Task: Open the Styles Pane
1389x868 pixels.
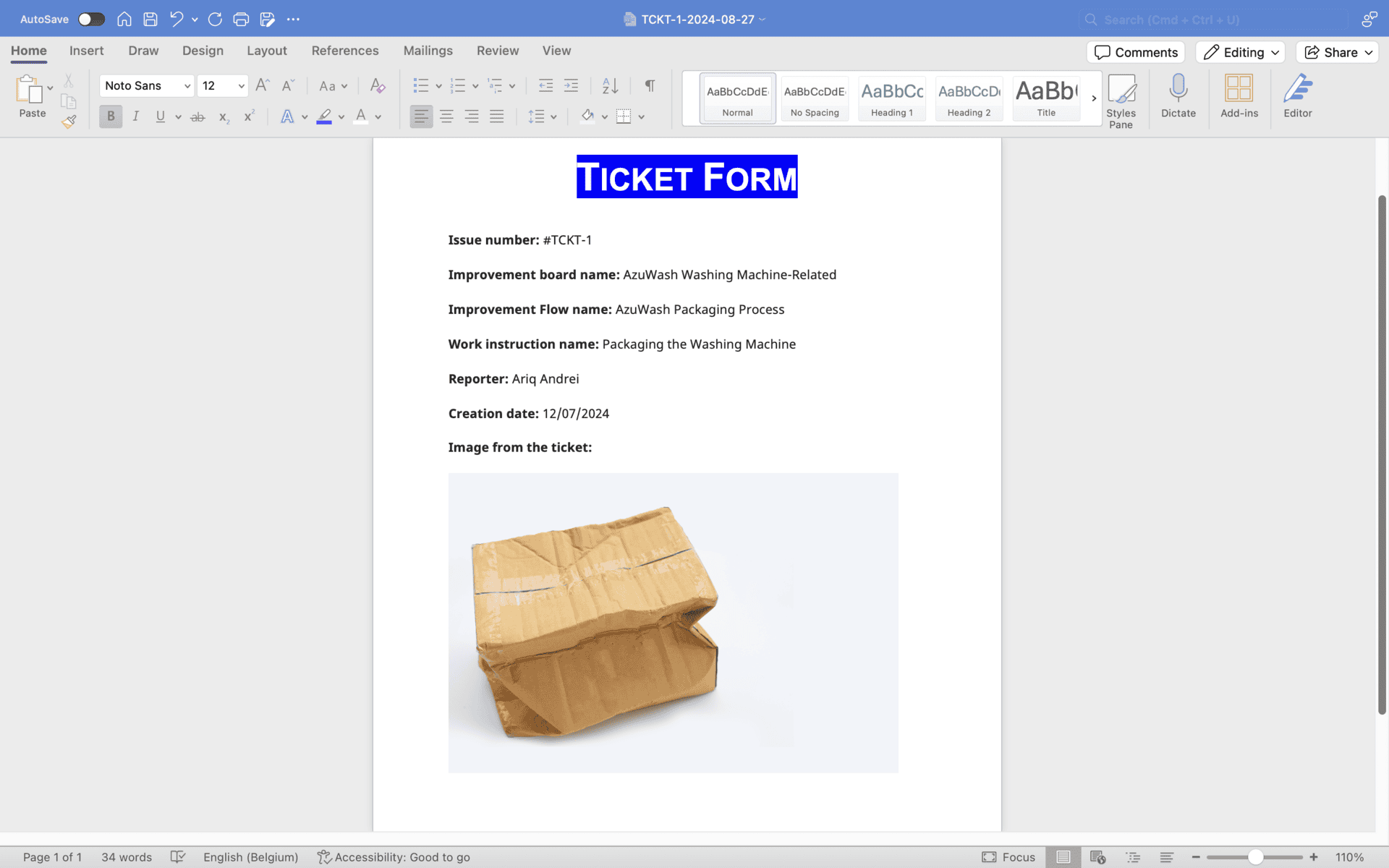Action: point(1121,101)
